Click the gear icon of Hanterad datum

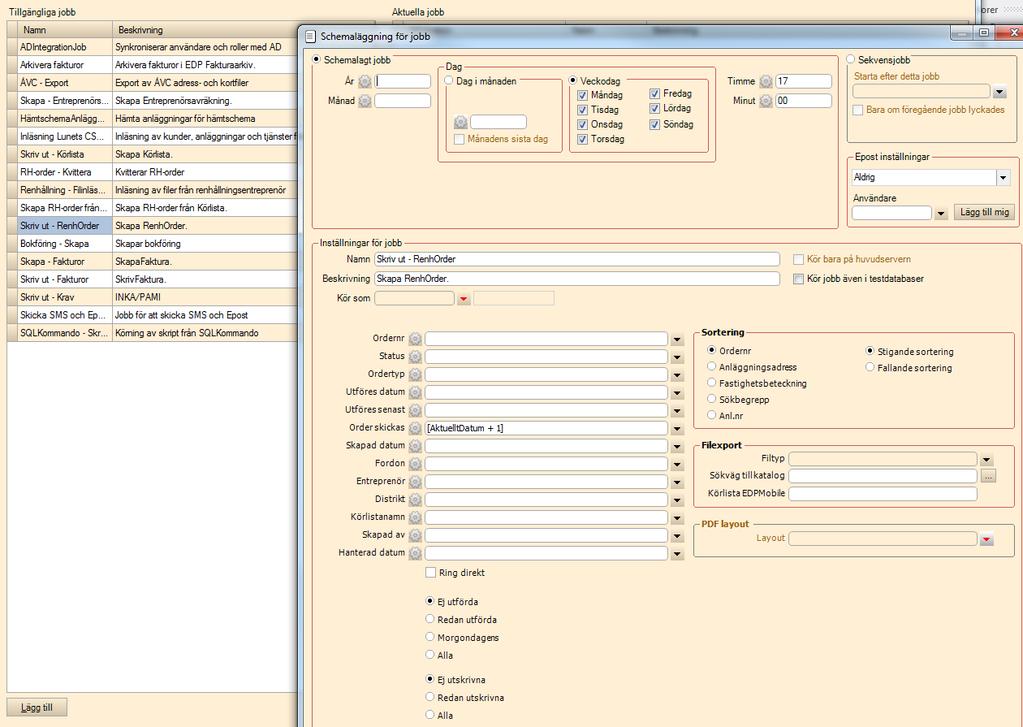tap(415, 553)
